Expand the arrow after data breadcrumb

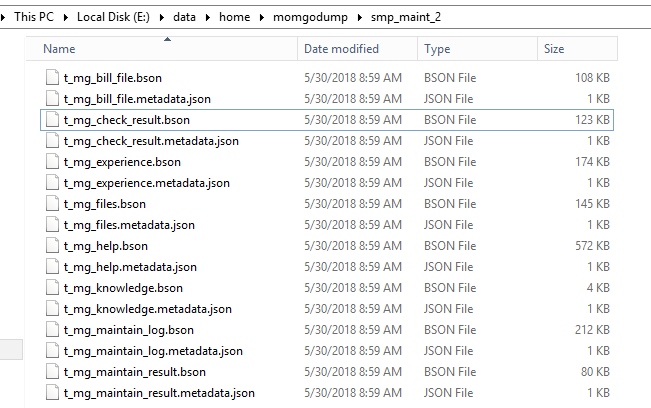pos(207,17)
